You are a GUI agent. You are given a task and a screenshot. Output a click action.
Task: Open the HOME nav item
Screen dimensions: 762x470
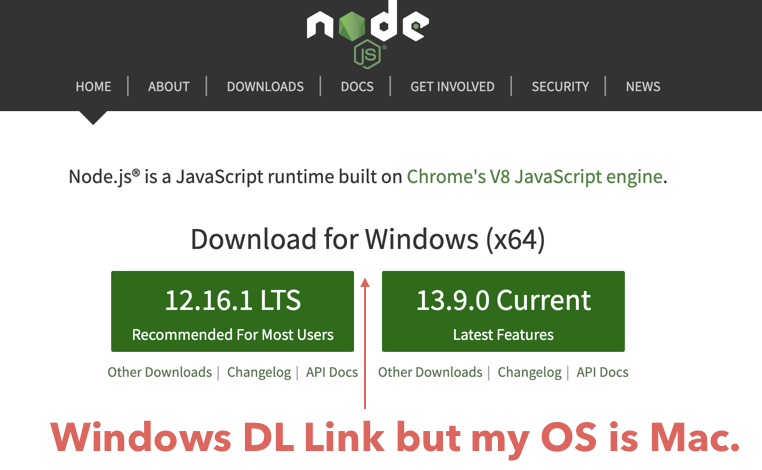93,87
